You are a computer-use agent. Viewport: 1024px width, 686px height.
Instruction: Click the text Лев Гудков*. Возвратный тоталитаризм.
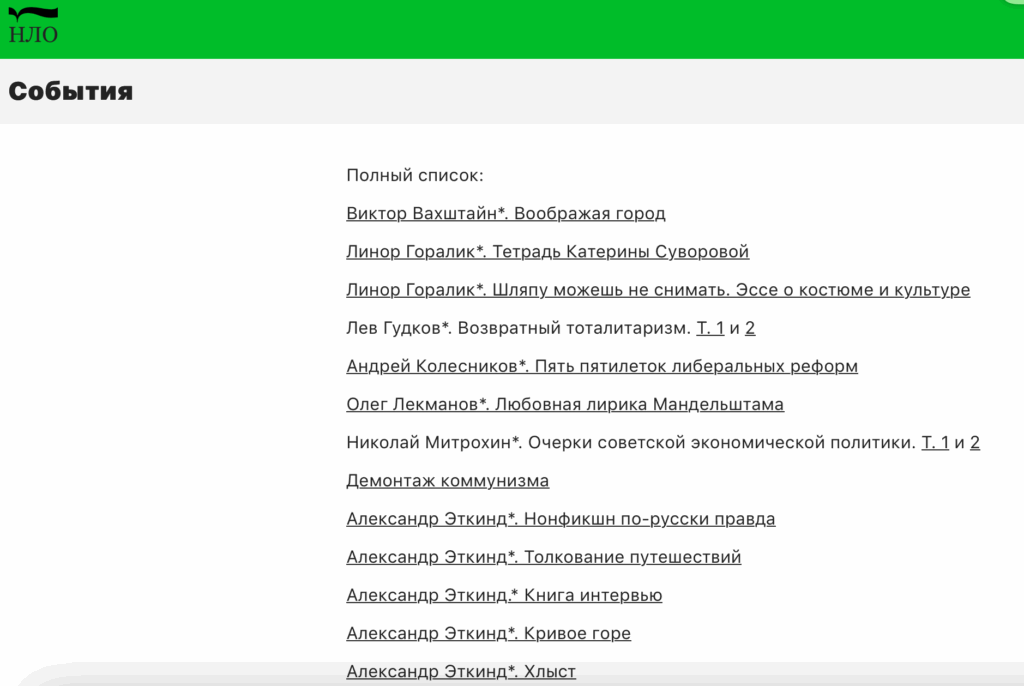click(x=518, y=328)
